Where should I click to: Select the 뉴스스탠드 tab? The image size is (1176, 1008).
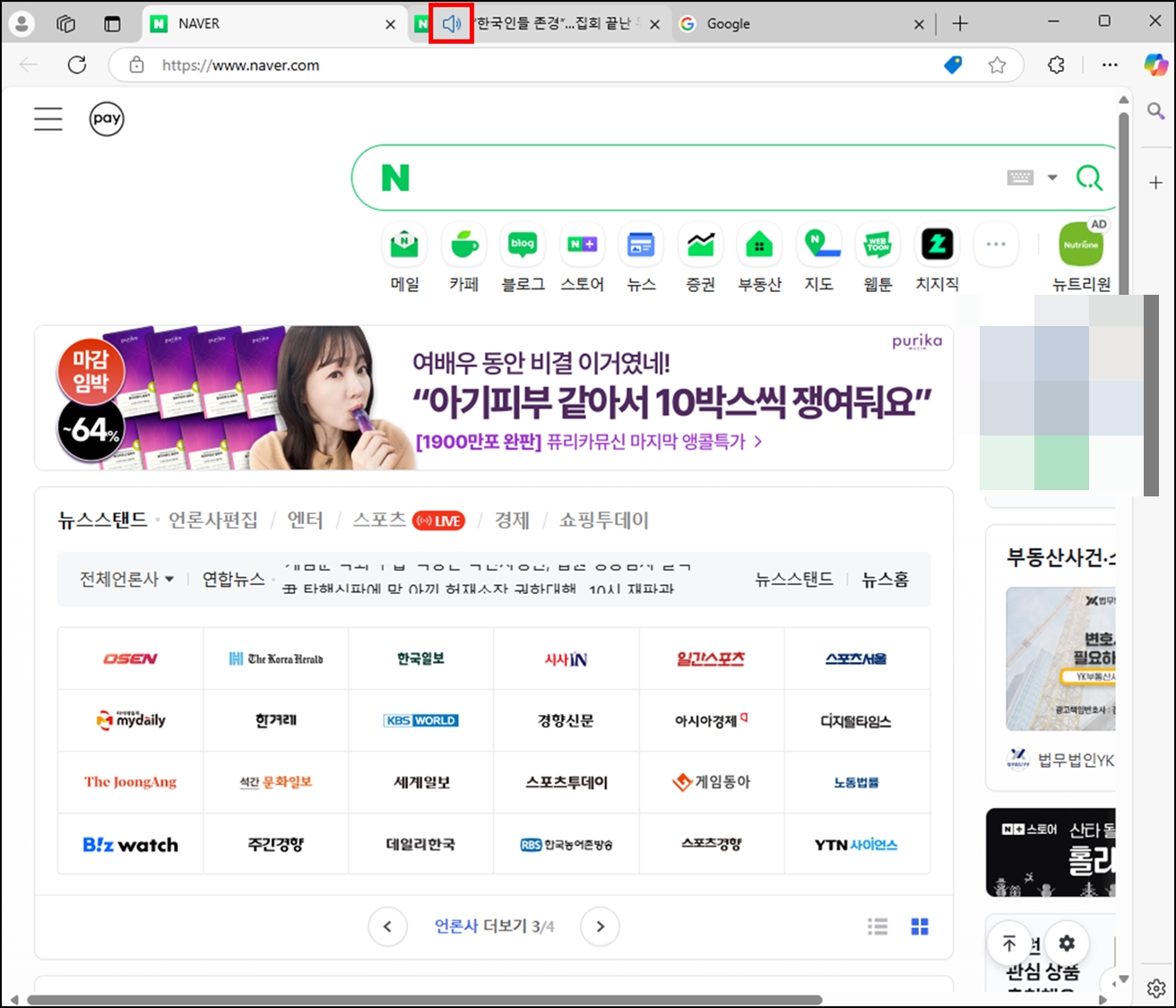[x=103, y=520]
